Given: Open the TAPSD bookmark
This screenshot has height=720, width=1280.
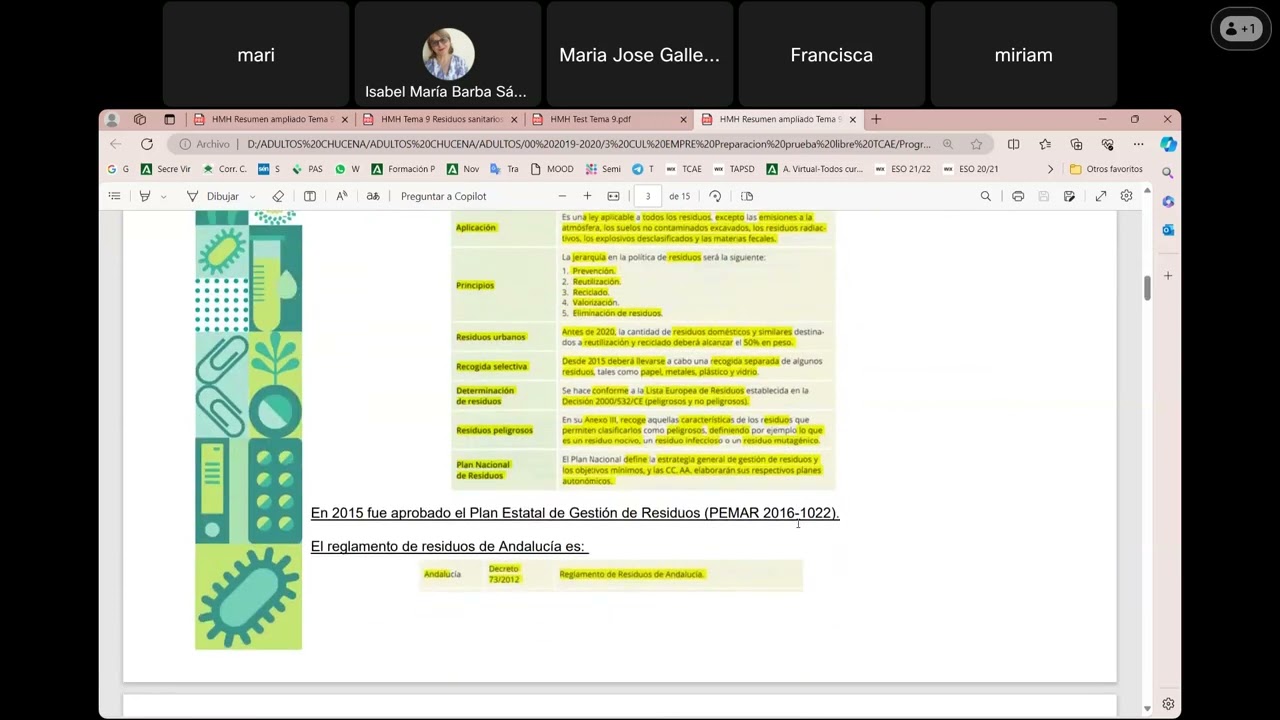Looking at the screenshot, I should pos(734,169).
